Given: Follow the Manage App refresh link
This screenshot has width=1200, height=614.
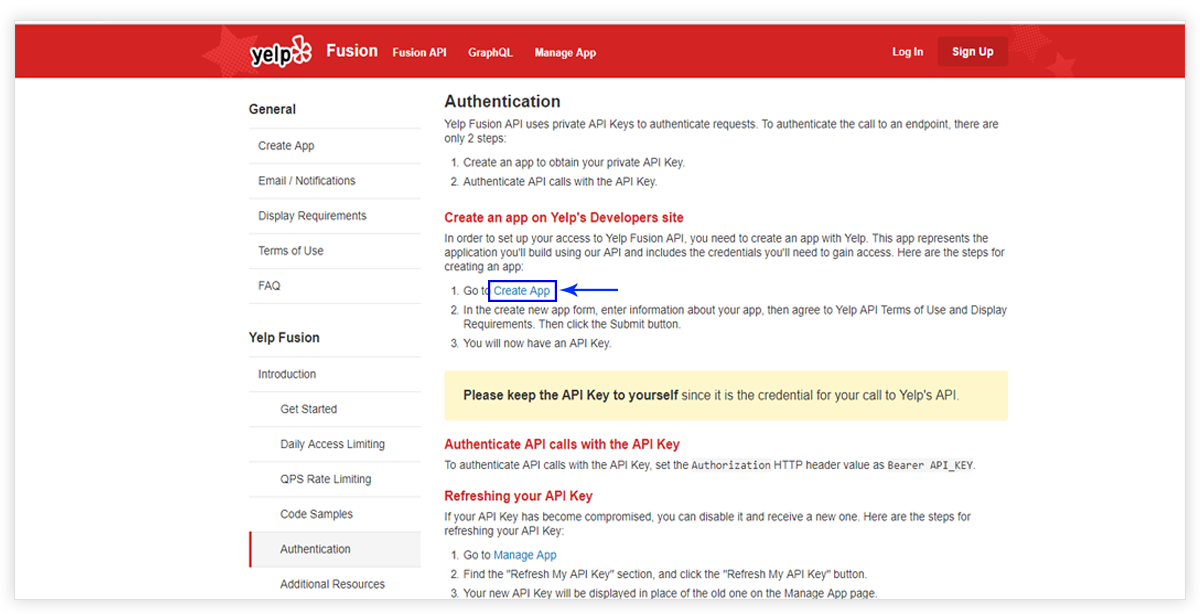Looking at the screenshot, I should tap(524, 554).
